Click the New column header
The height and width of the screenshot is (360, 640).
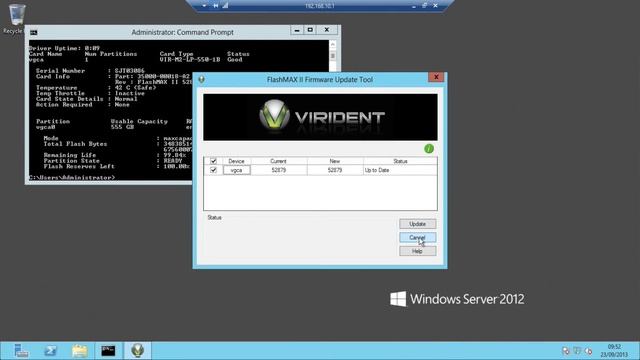tap(335, 161)
